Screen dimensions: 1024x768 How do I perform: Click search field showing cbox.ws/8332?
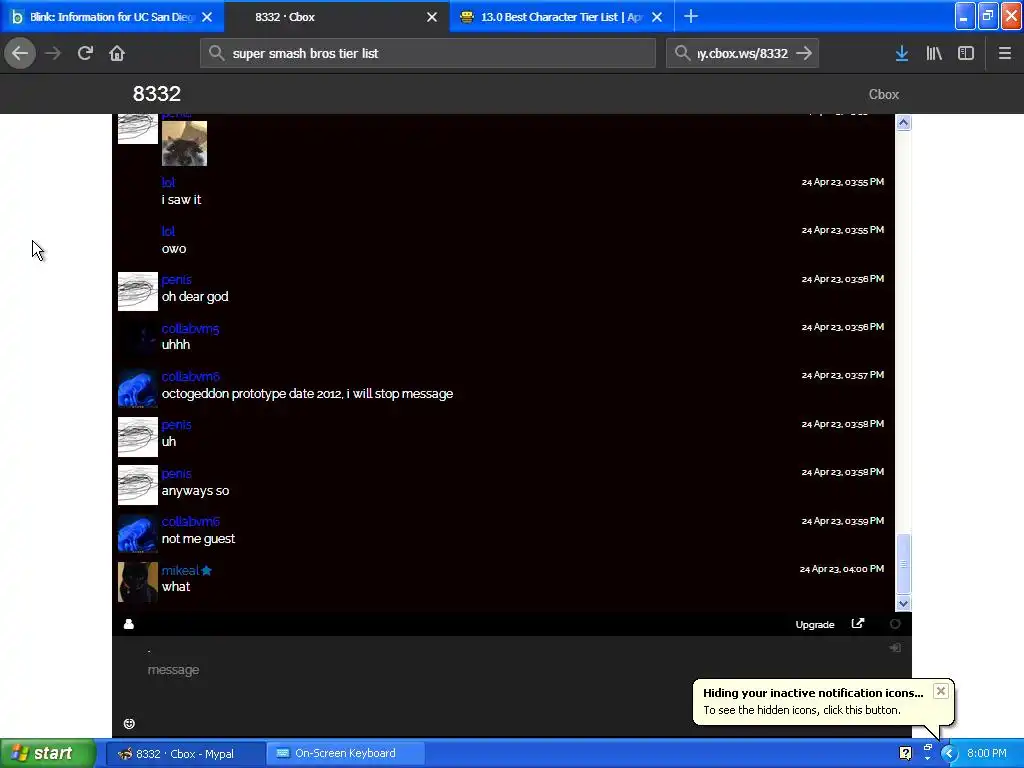742,53
